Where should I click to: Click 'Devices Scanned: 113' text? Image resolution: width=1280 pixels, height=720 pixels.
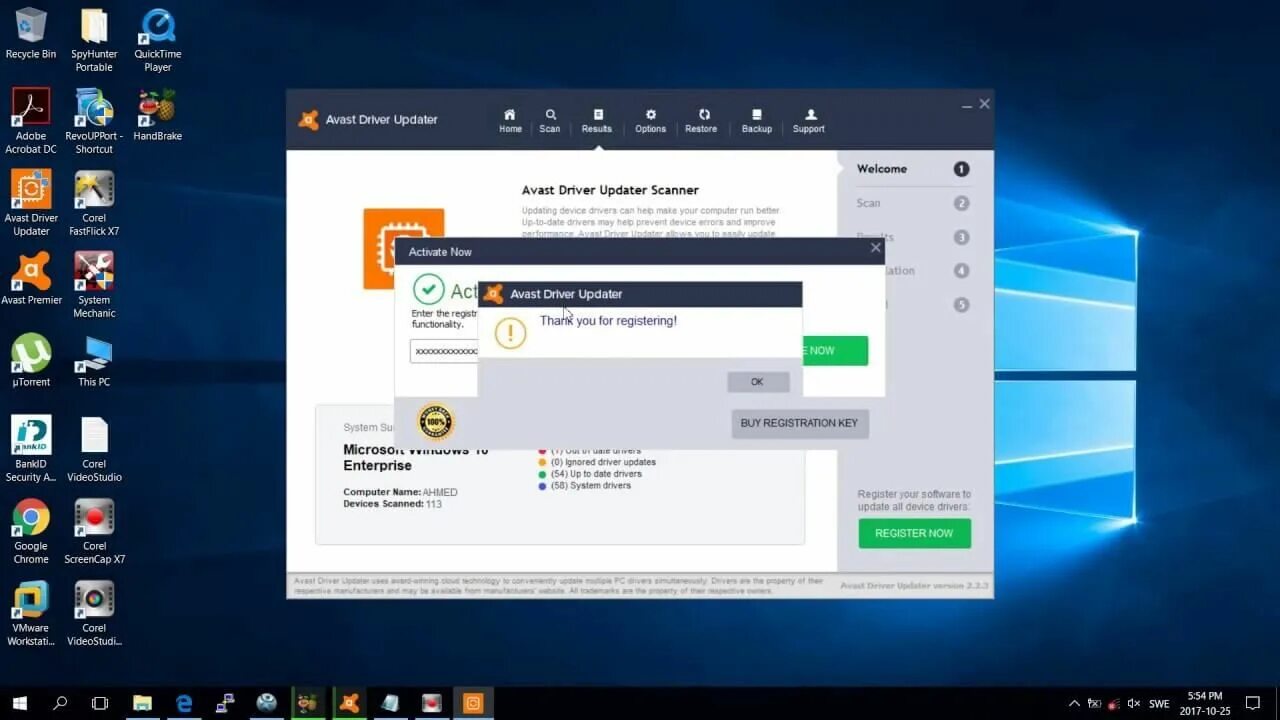pos(392,504)
